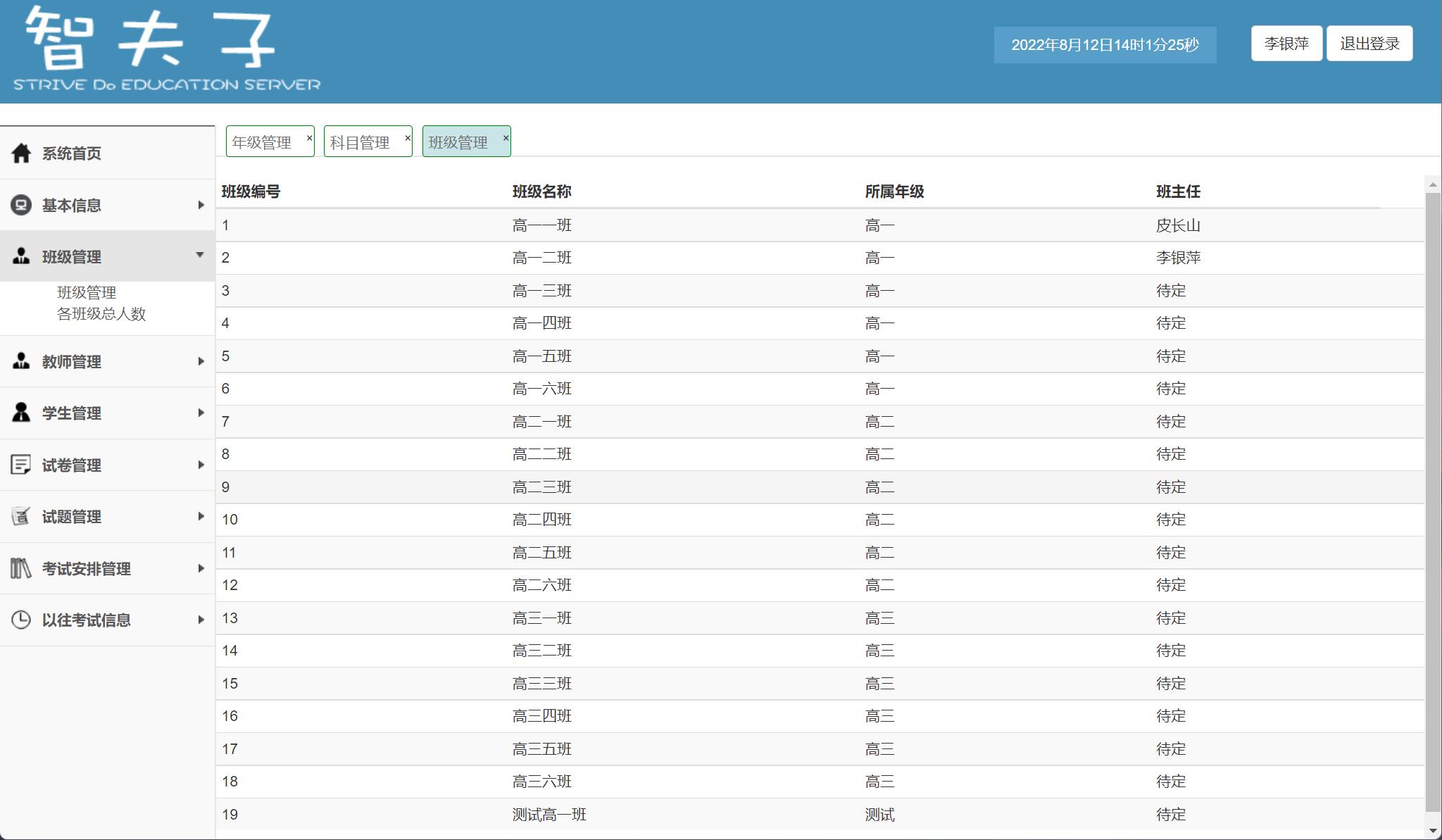Click the home icon beside 系统首页
This screenshot has width=1442, height=840.
click(x=21, y=153)
